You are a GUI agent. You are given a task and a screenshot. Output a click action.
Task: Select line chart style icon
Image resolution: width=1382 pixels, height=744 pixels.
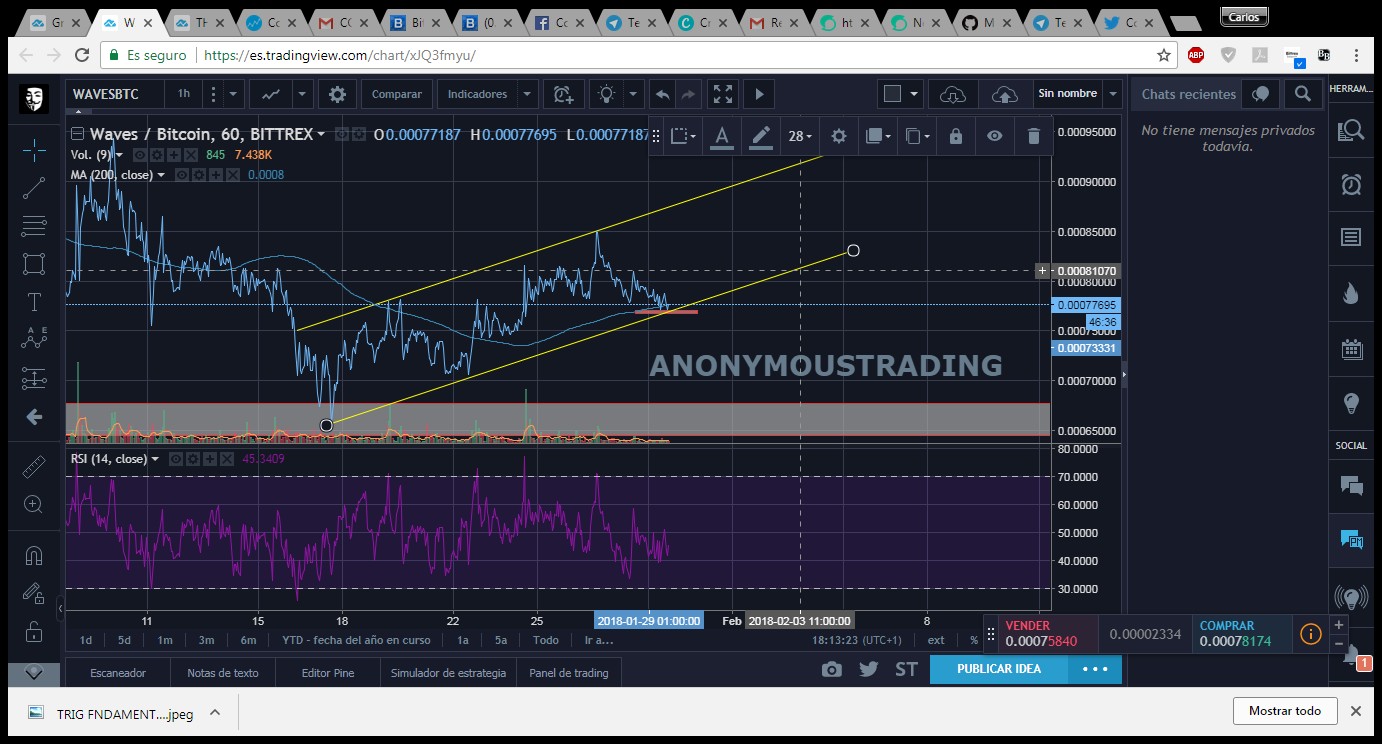(271, 94)
